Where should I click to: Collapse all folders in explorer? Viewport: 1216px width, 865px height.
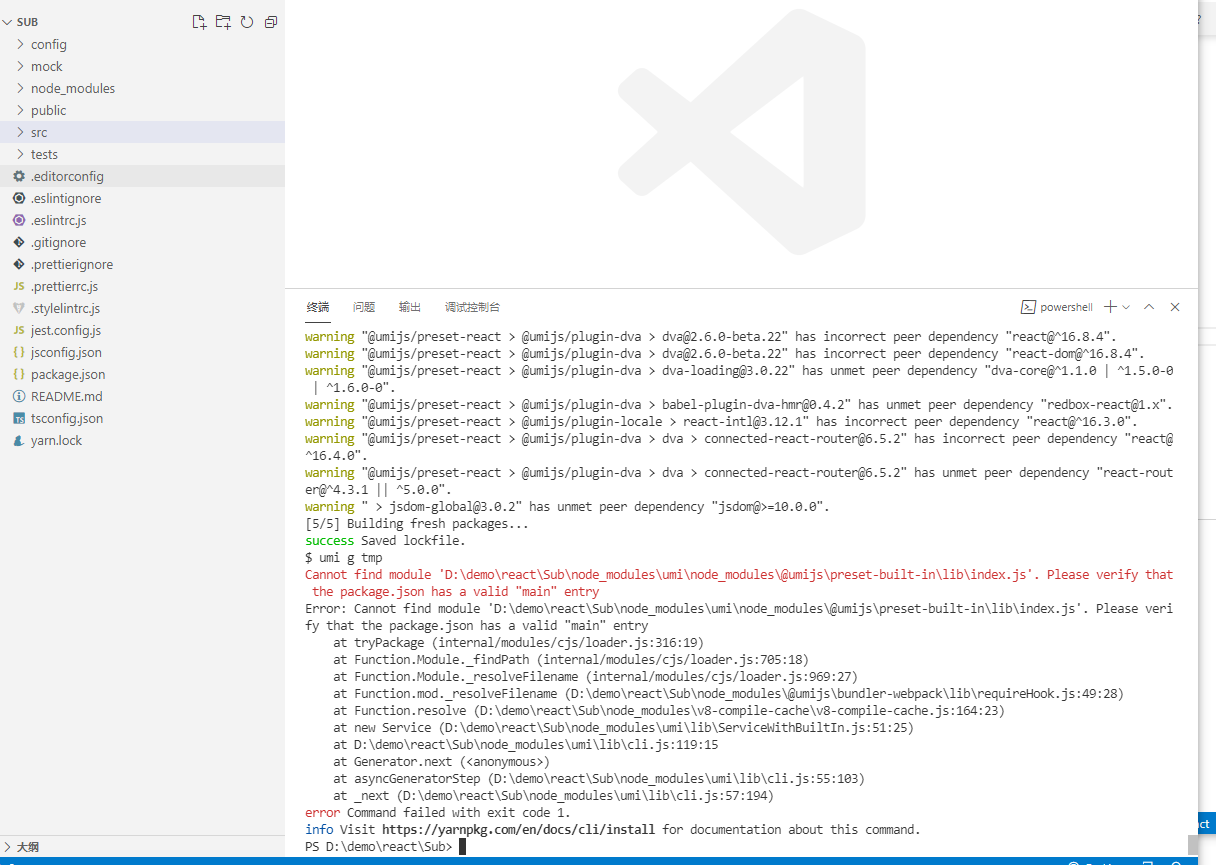coord(271,22)
